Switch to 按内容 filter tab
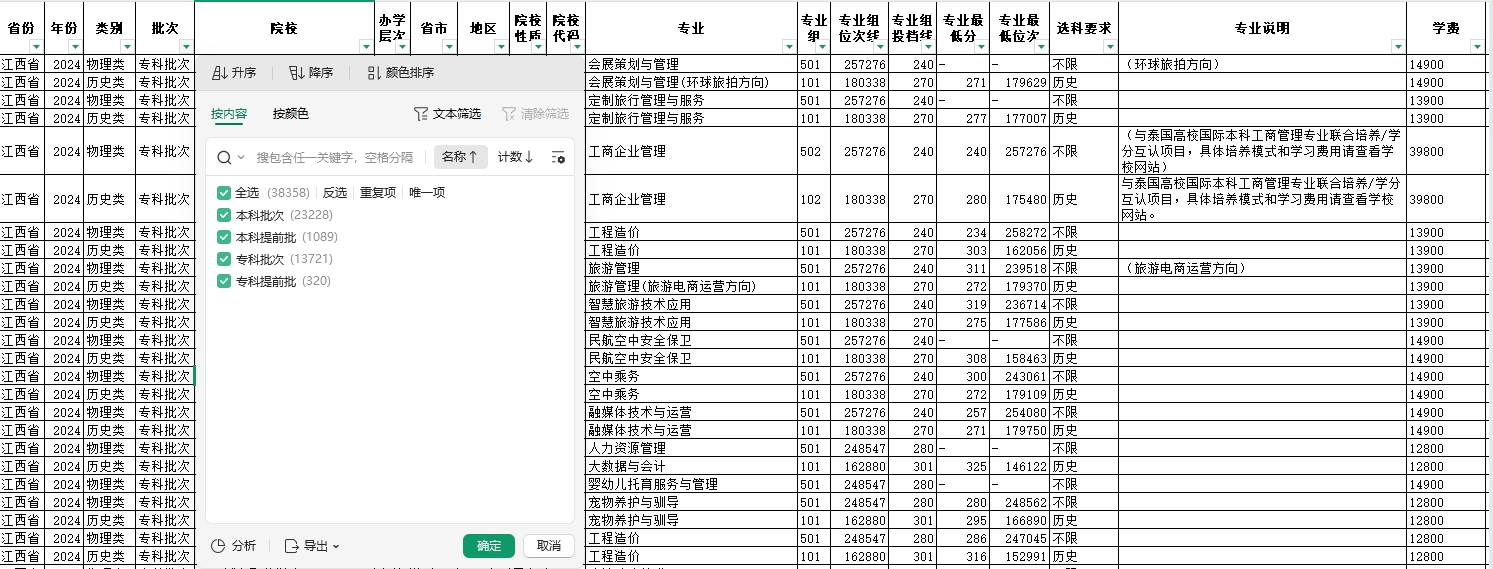The height and width of the screenshot is (569, 1493). (x=229, y=114)
